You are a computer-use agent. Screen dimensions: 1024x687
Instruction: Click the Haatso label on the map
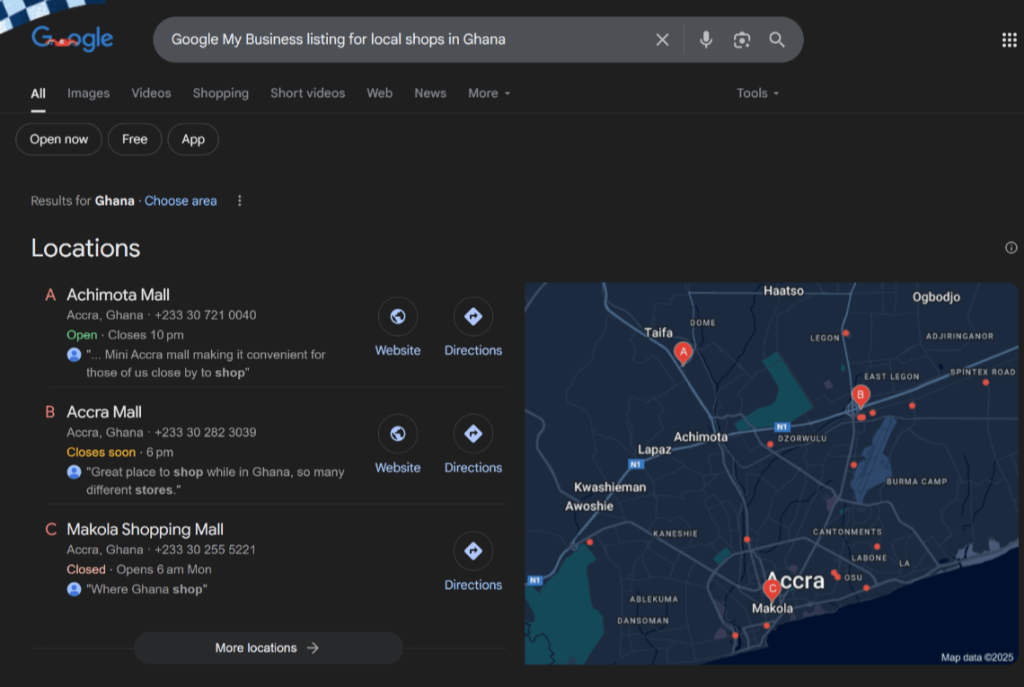784,291
